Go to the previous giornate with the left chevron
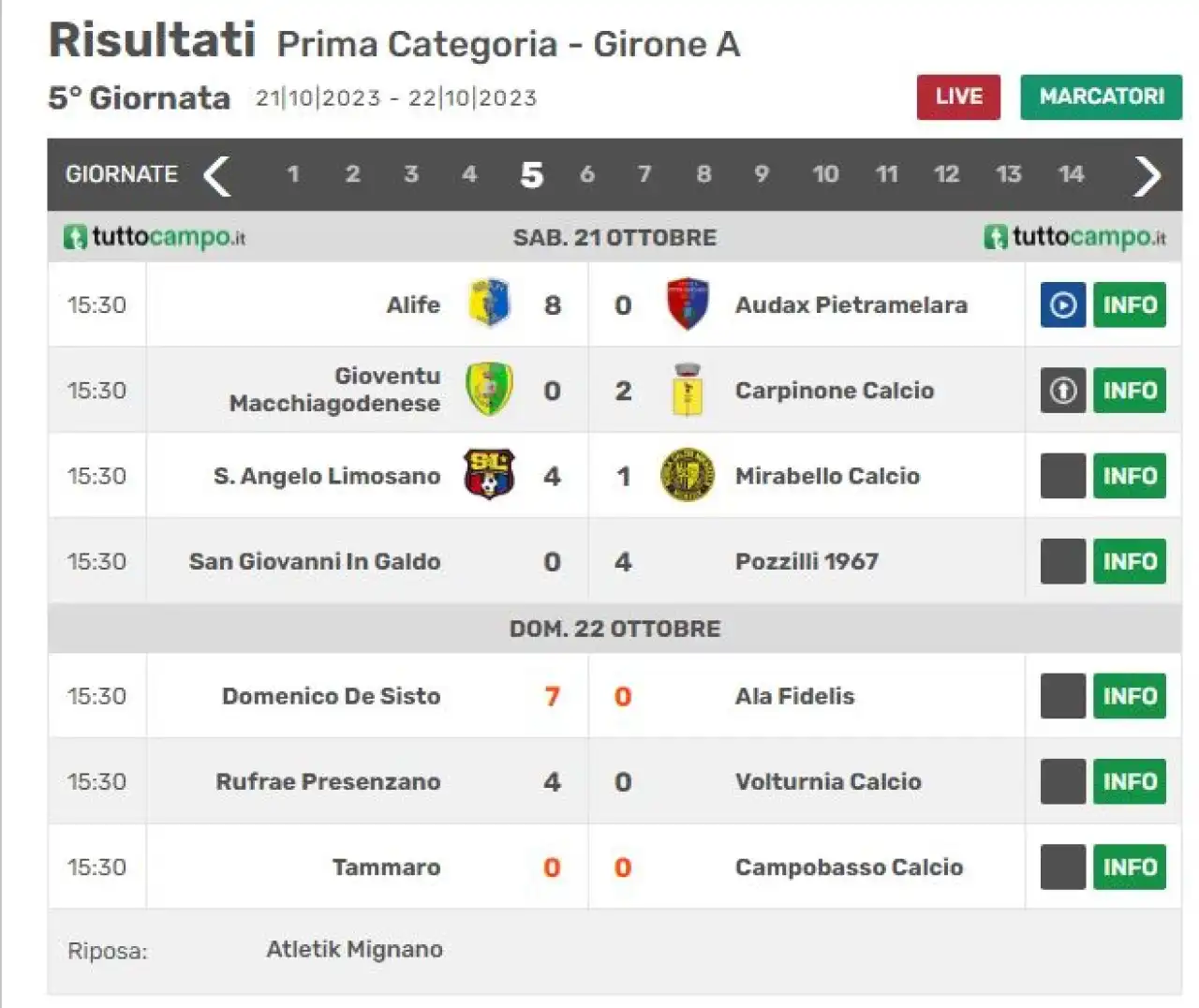 (x=217, y=175)
